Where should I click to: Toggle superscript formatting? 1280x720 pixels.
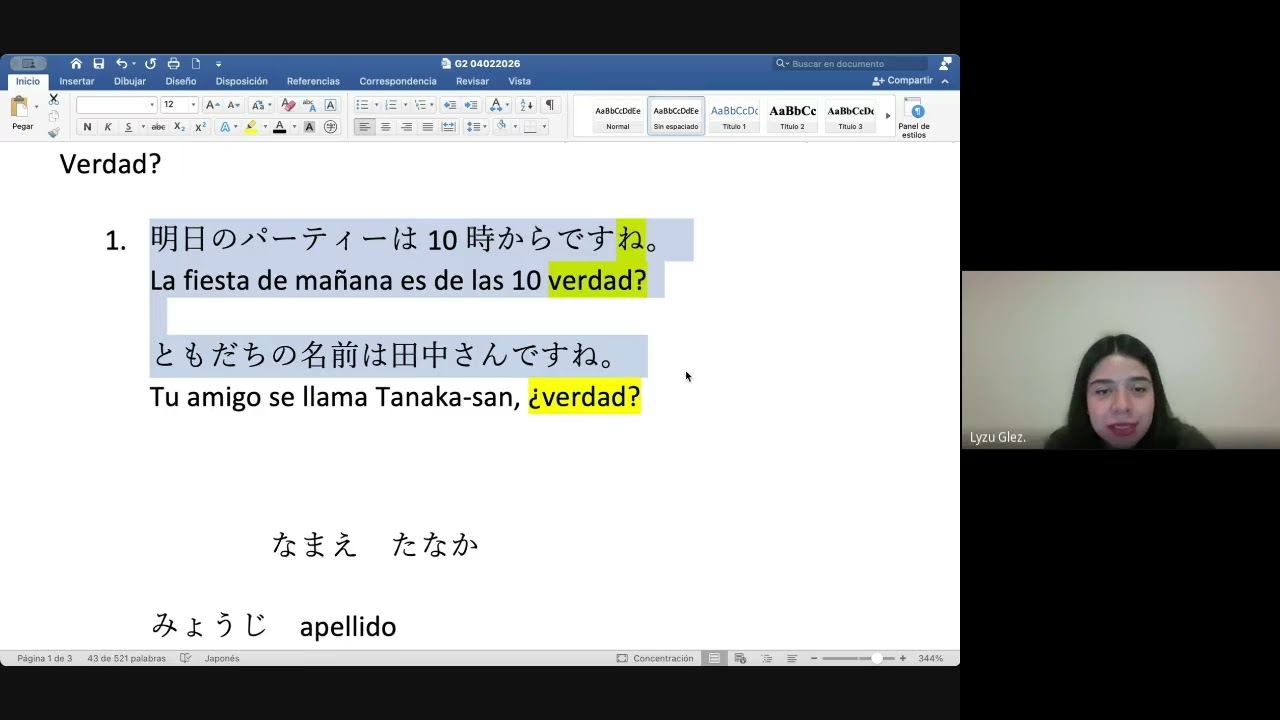click(x=200, y=127)
